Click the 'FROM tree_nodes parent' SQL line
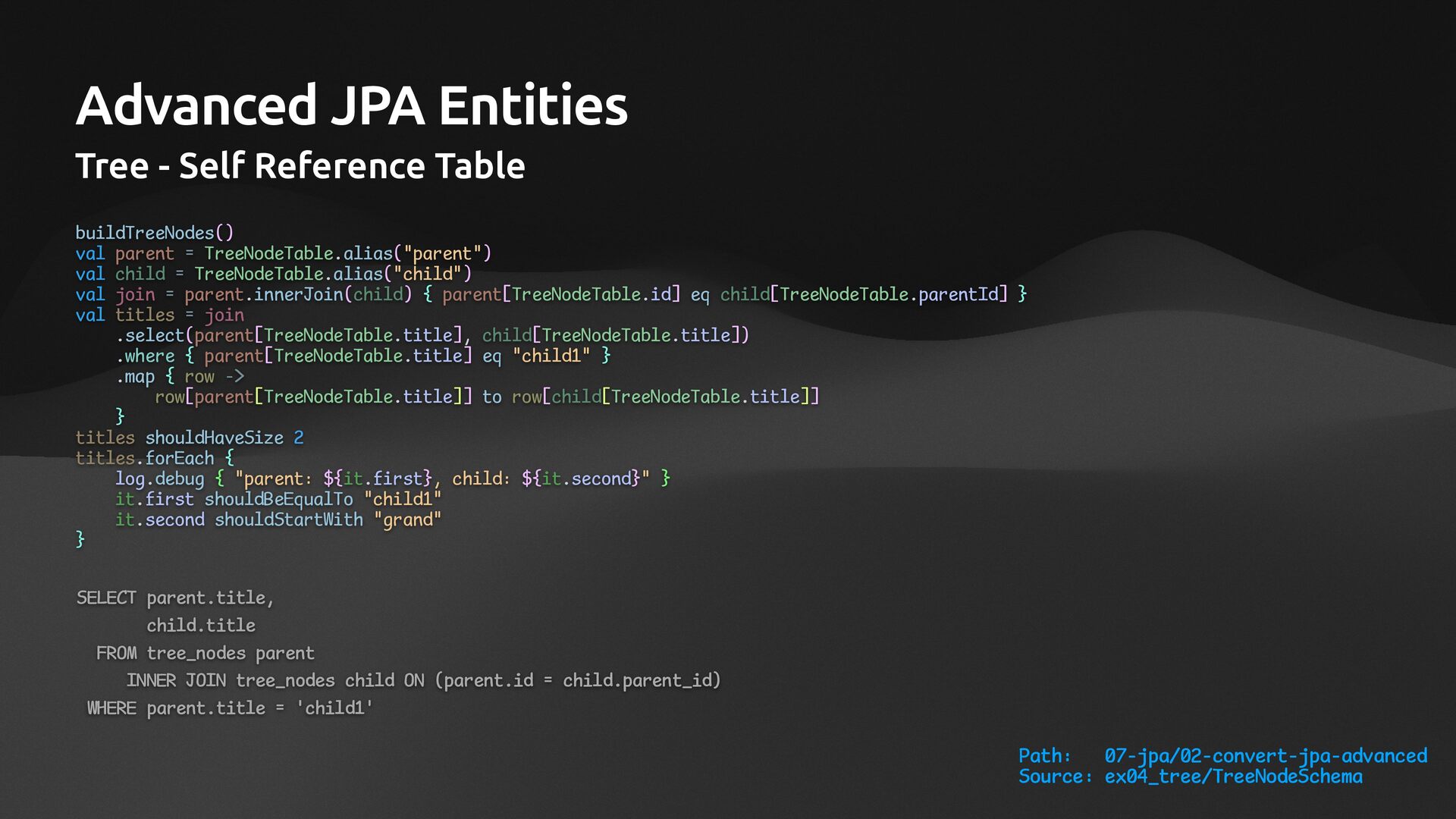 tap(205, 653)
